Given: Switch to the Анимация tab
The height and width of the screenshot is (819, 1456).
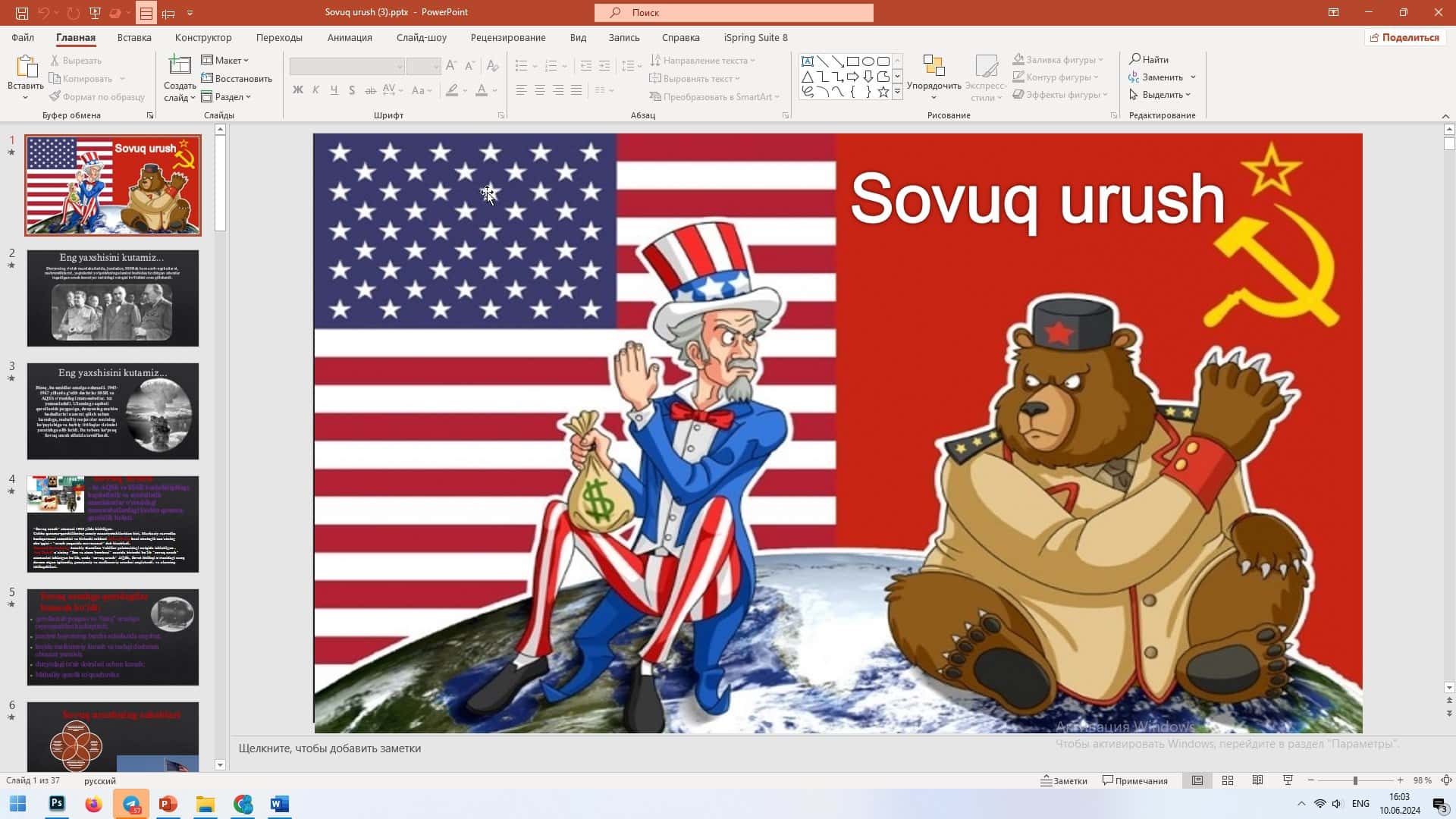Looking at the screenshot, I should coord(350,37).
